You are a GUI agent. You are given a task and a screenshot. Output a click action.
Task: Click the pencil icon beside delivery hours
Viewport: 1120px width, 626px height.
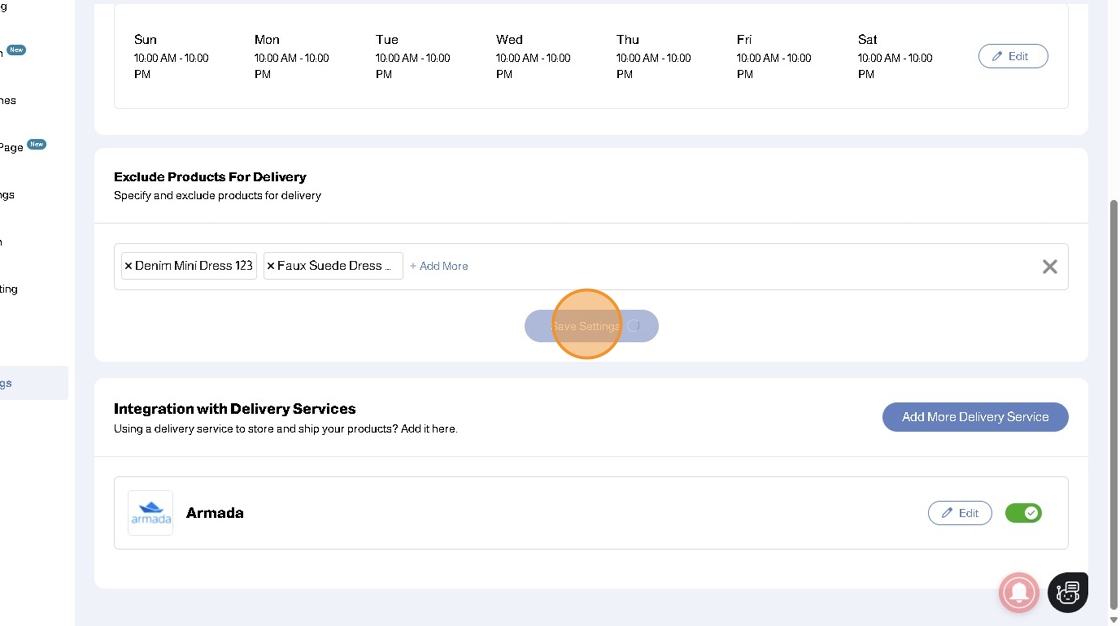coord(997,56)
